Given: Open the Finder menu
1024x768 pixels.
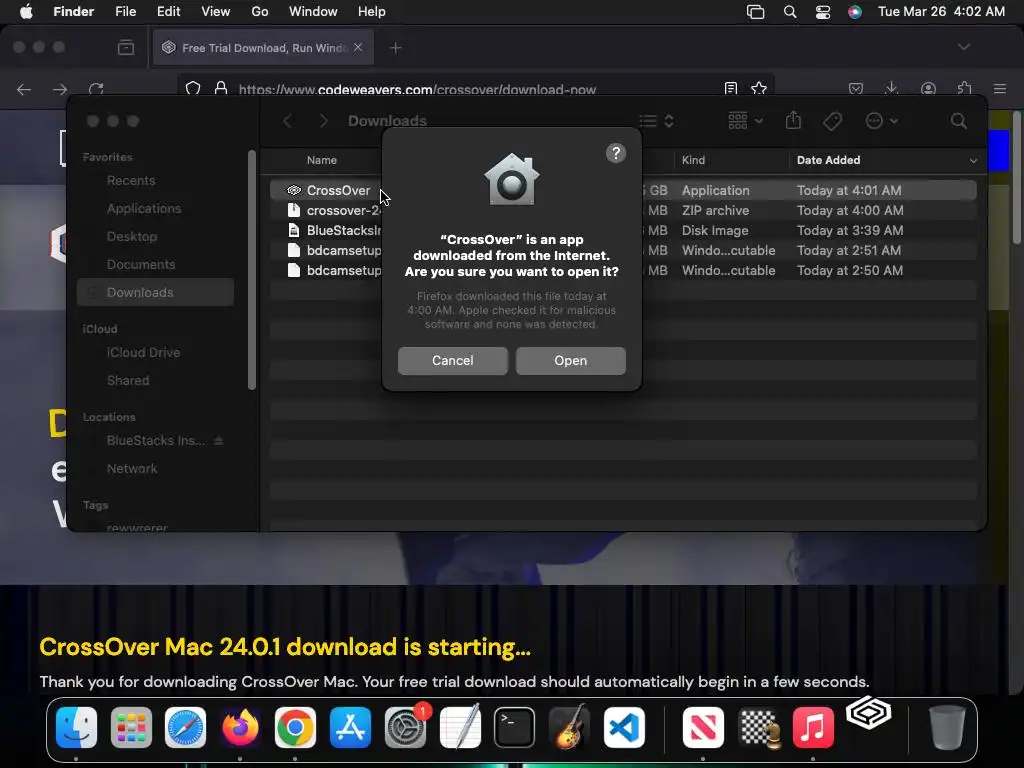Looking at the screenshot, I should (x=73, y=12).
